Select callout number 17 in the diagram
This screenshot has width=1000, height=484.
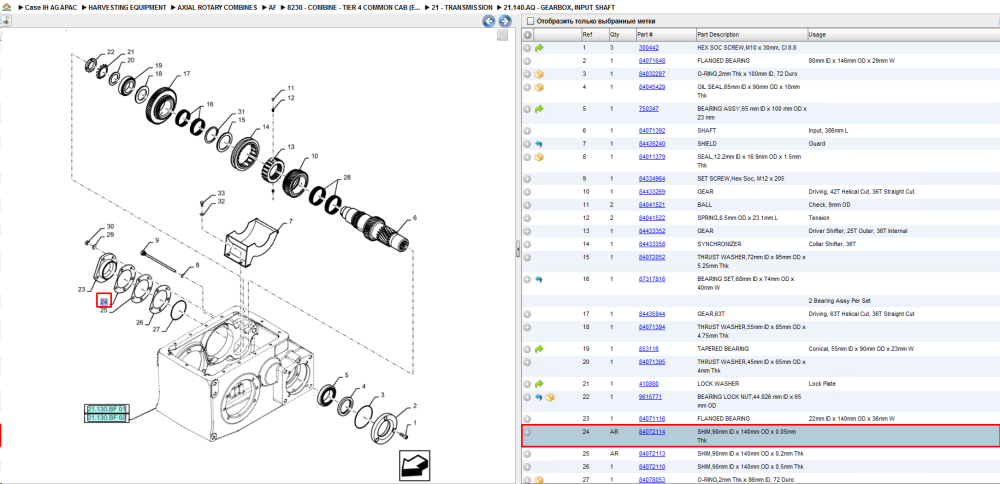[x=186, y=74]
